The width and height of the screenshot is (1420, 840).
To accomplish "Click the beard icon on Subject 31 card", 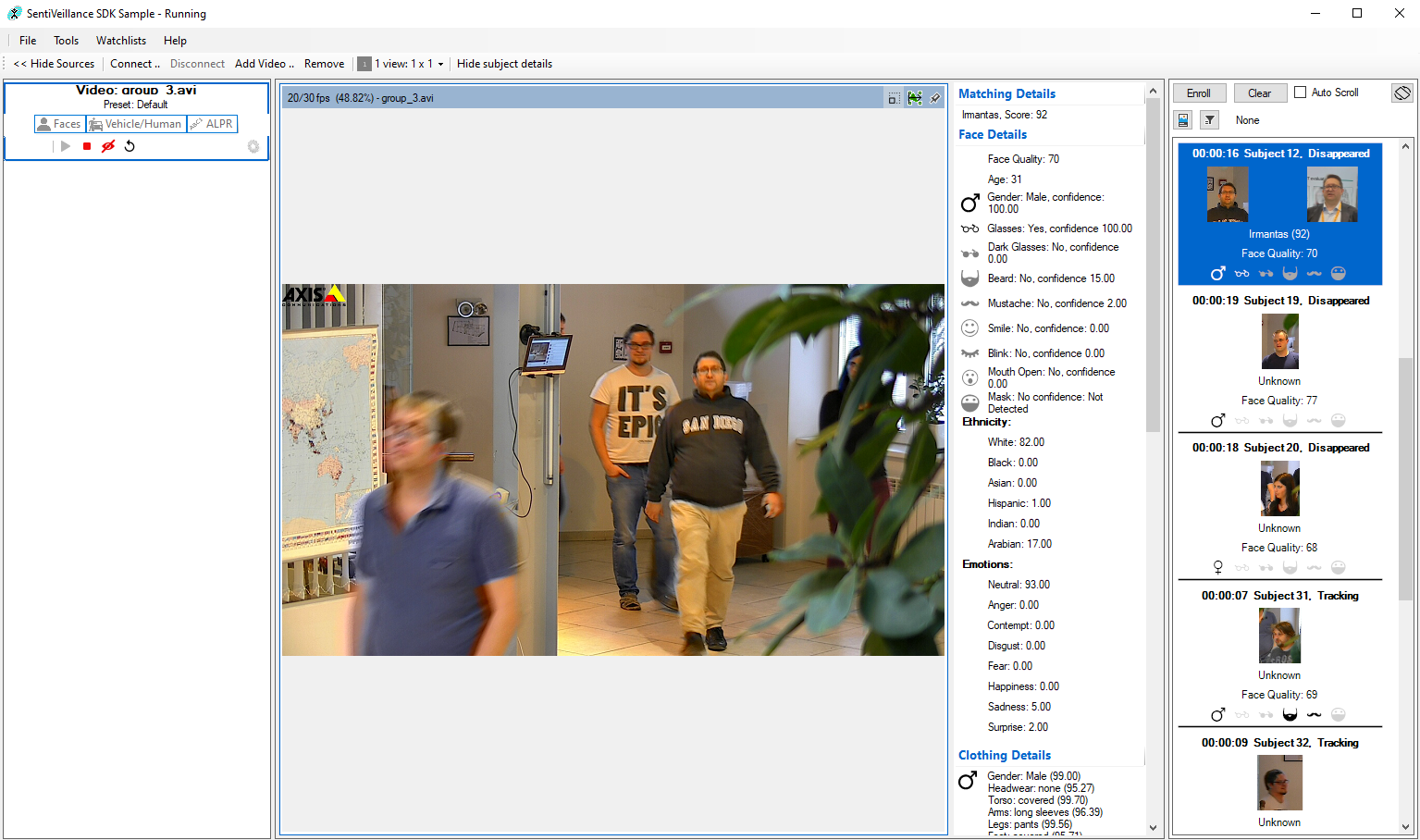I will pos(1290,714).
